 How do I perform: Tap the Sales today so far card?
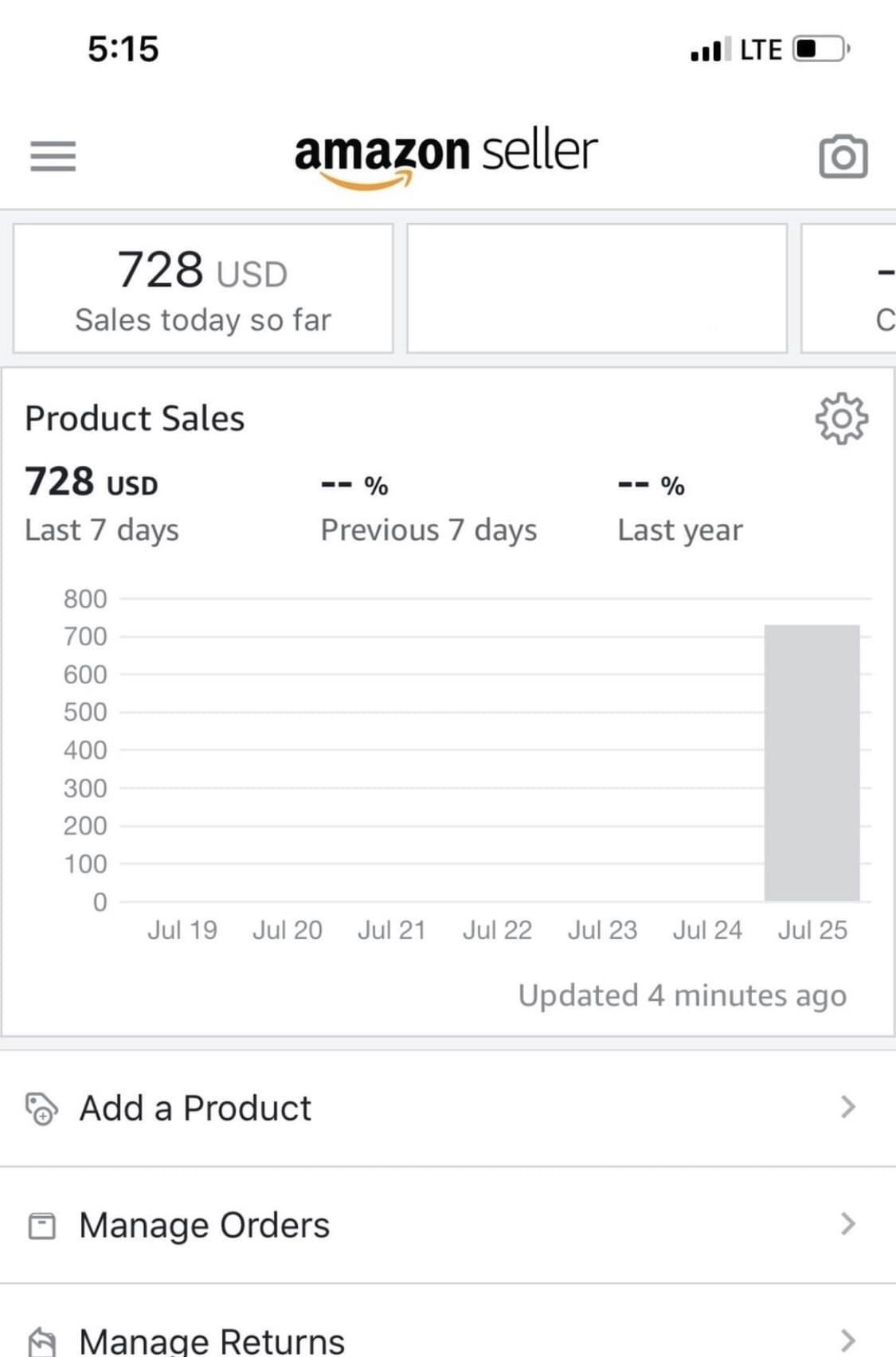point(203,288)
